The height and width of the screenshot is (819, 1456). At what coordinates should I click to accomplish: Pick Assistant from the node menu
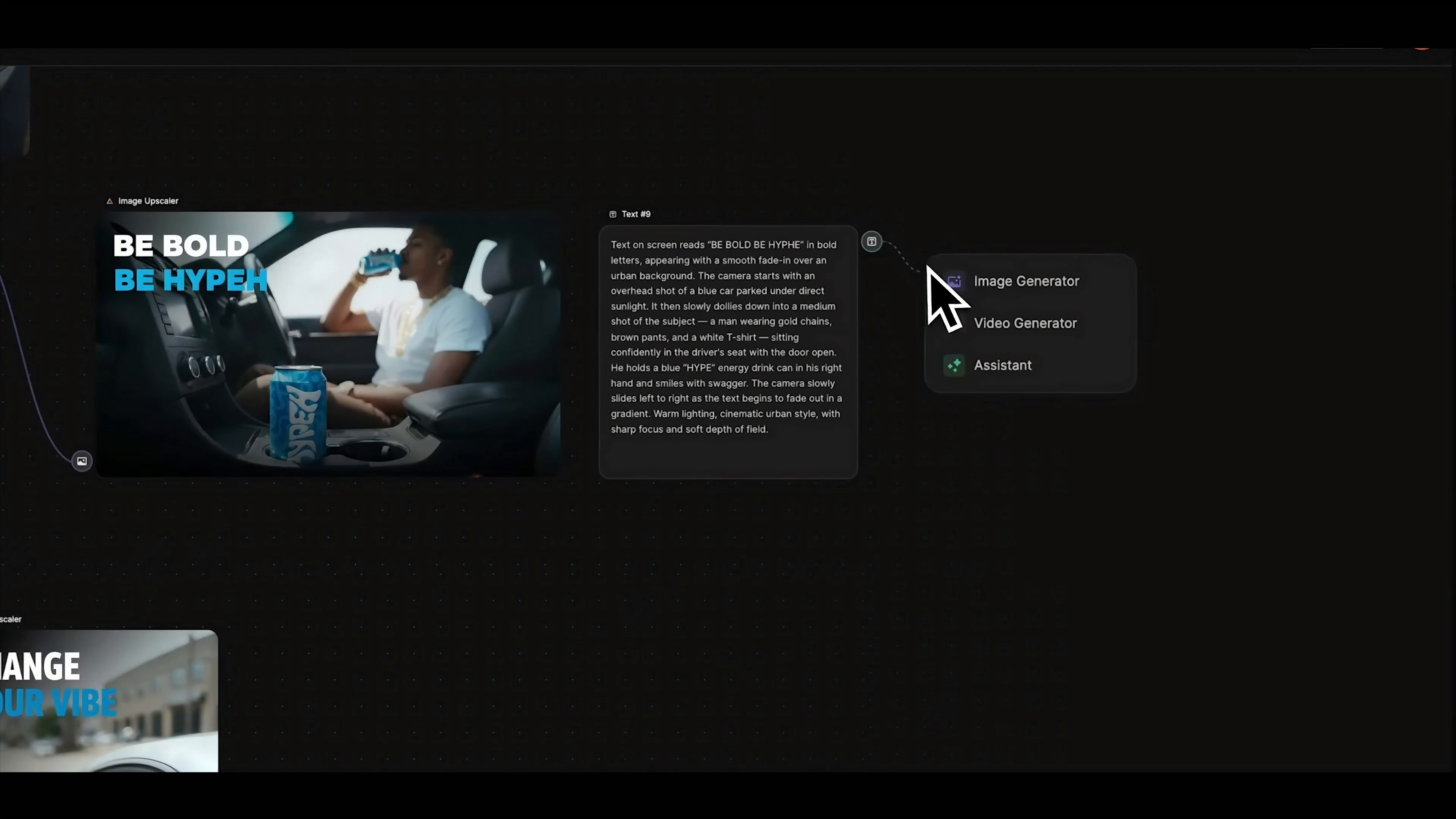click(1030, 365)
